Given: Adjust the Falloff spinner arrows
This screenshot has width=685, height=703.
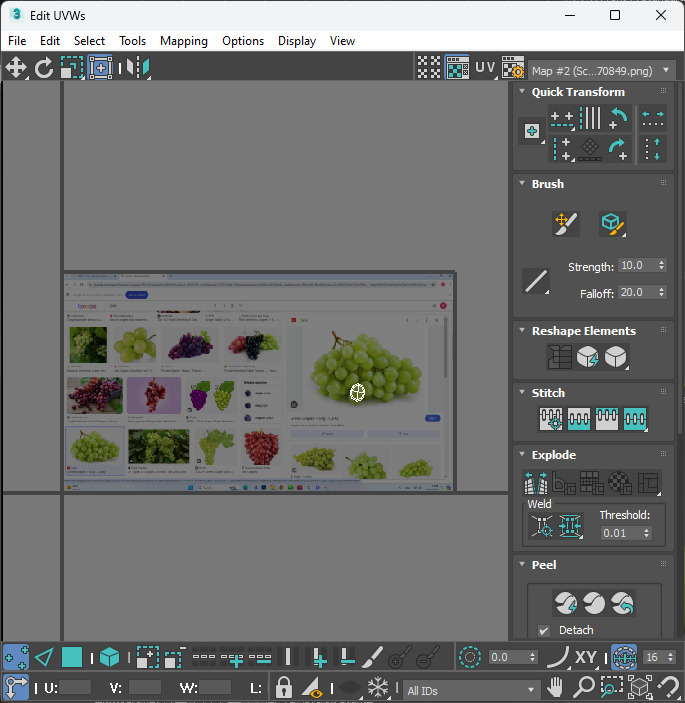Looking at the screenshot, I should click(662, 292).
